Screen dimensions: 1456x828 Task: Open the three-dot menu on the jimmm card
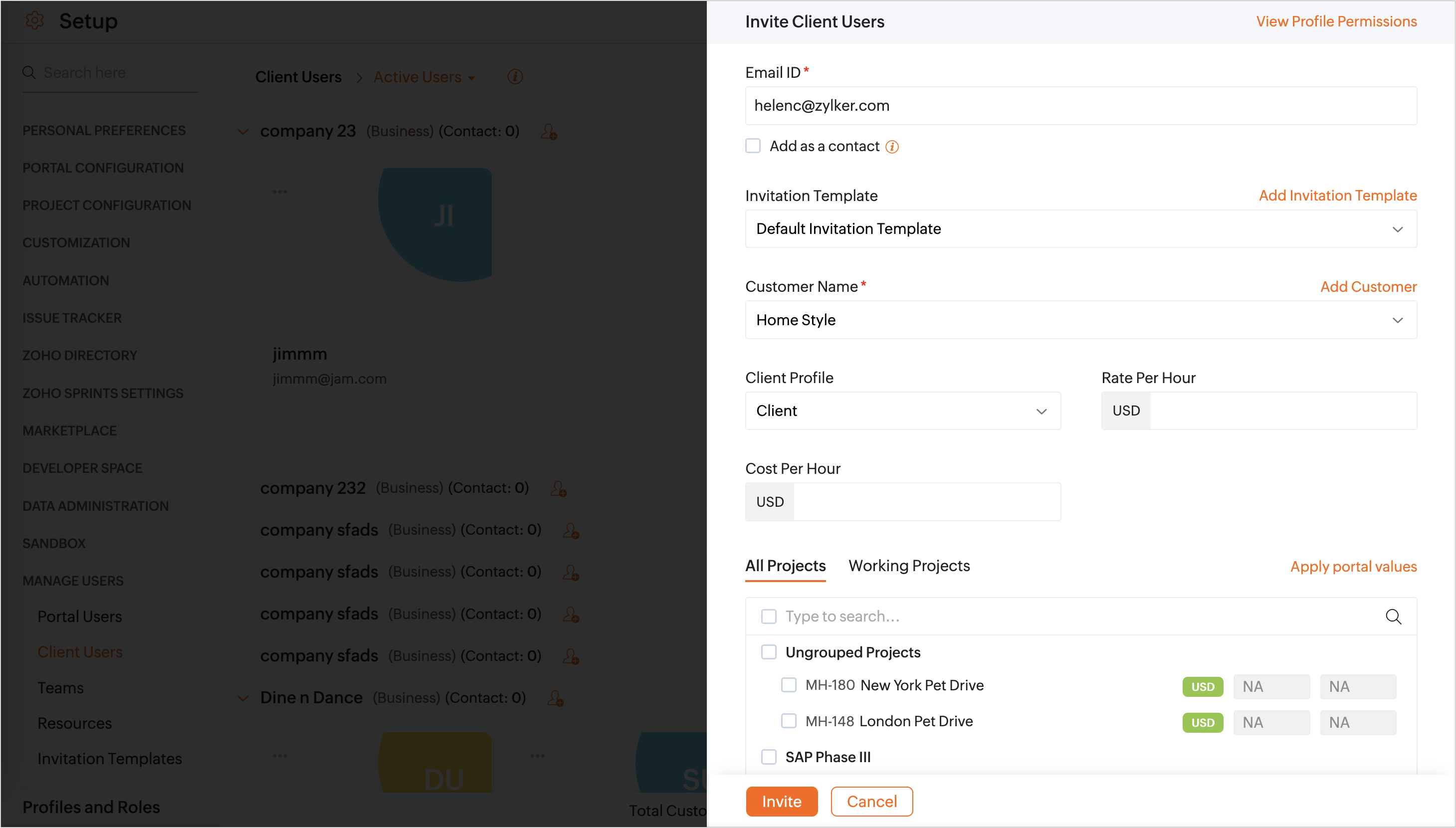280,192
